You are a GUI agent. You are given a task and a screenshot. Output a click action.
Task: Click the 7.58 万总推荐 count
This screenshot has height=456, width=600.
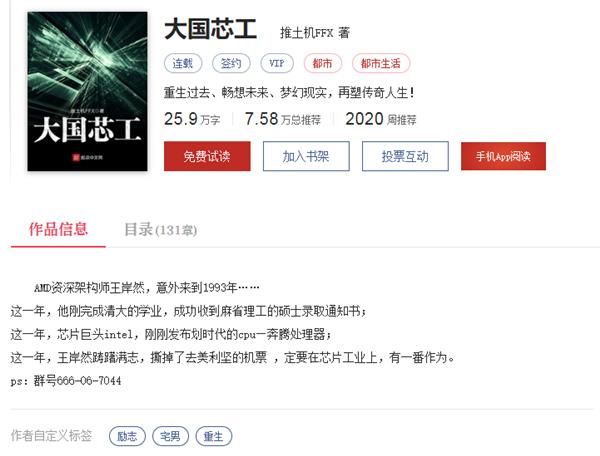point(283,119)
